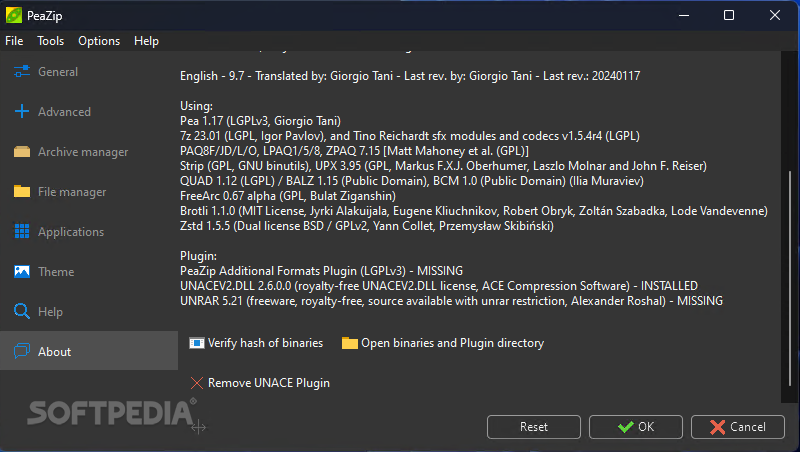Click the Applications grid icon

[21, 231]
